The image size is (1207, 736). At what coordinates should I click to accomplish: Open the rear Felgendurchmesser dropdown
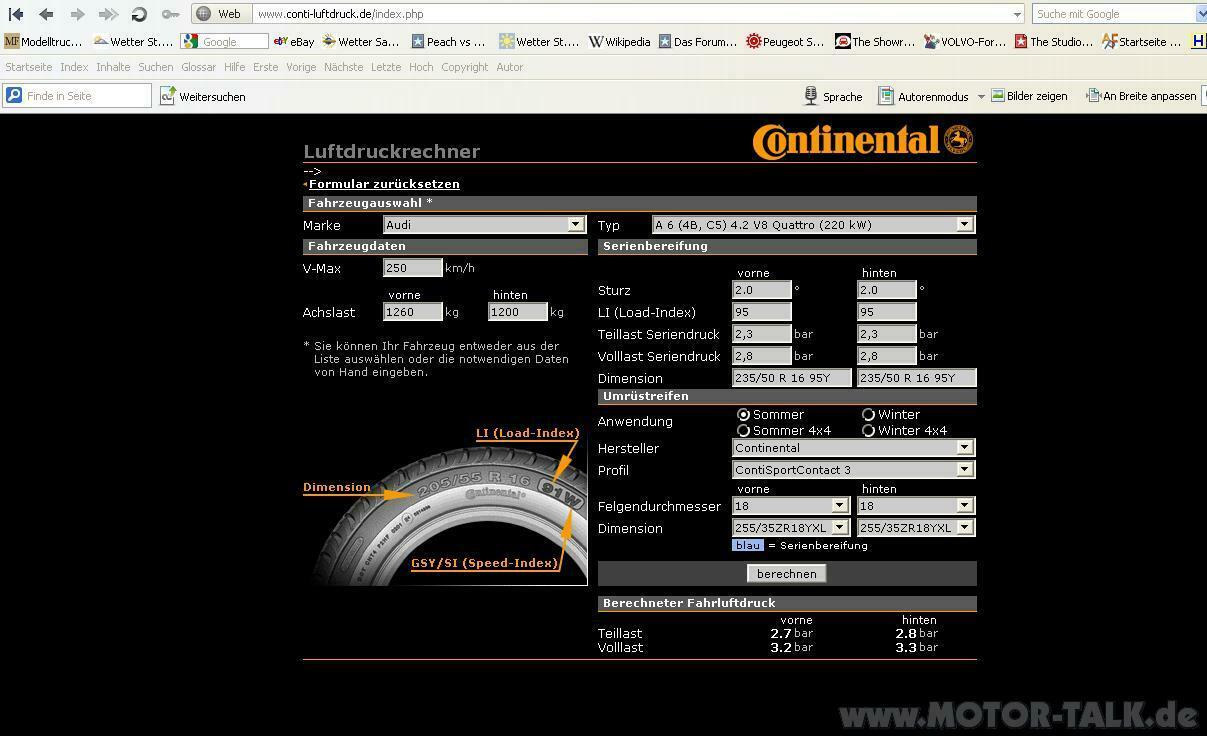(916, 505)
